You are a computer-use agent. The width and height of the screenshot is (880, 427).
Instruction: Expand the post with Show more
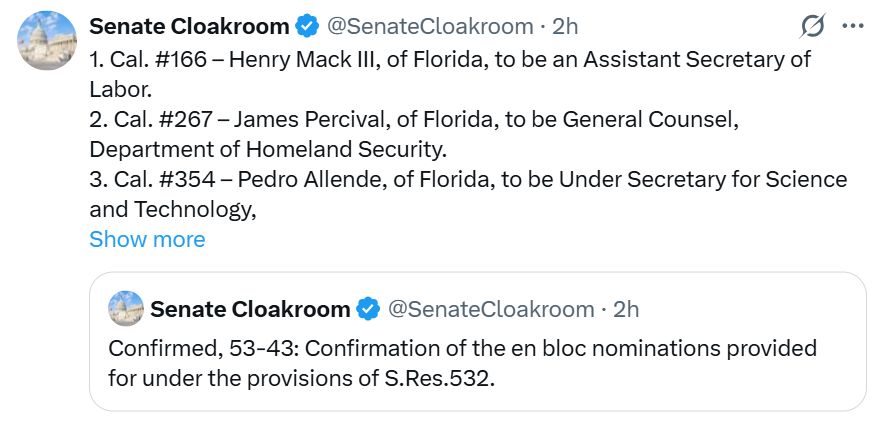(147, 239)
